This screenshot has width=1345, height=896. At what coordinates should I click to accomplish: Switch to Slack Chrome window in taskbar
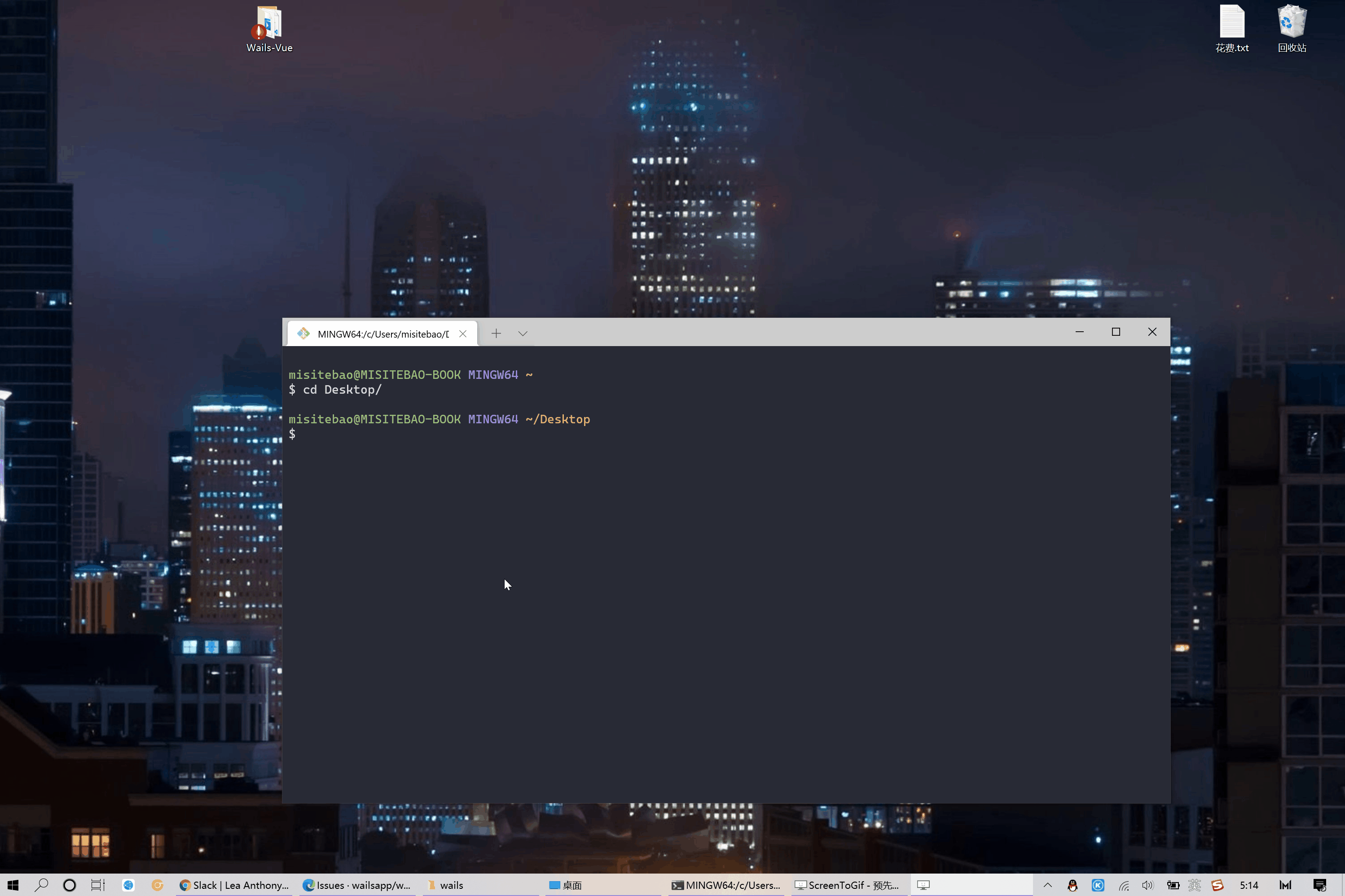point(234,885)
